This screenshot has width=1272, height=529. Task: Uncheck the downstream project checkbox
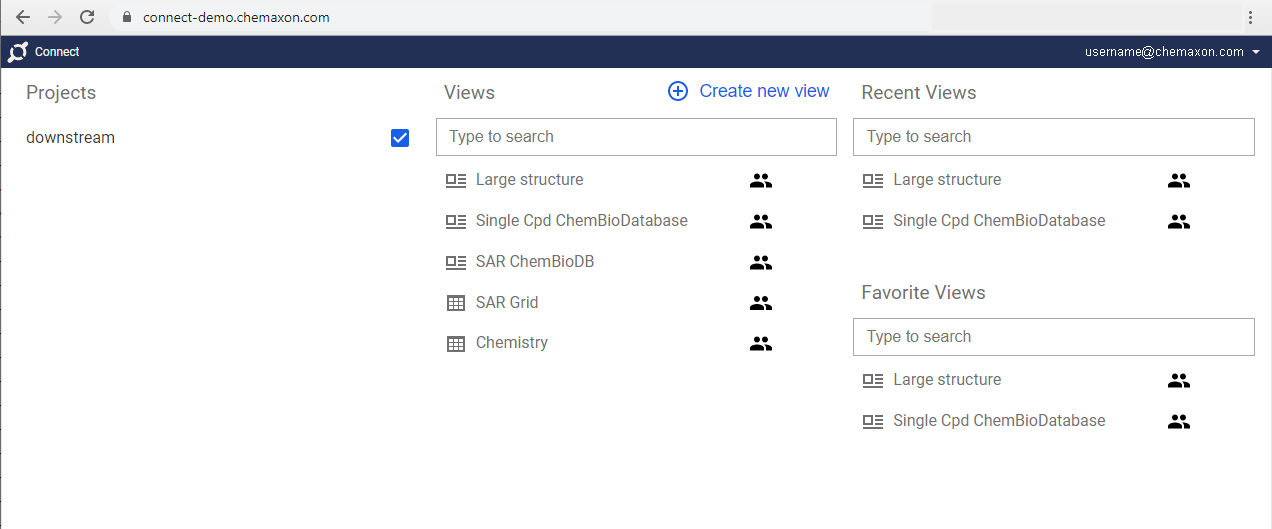(400, 138)
